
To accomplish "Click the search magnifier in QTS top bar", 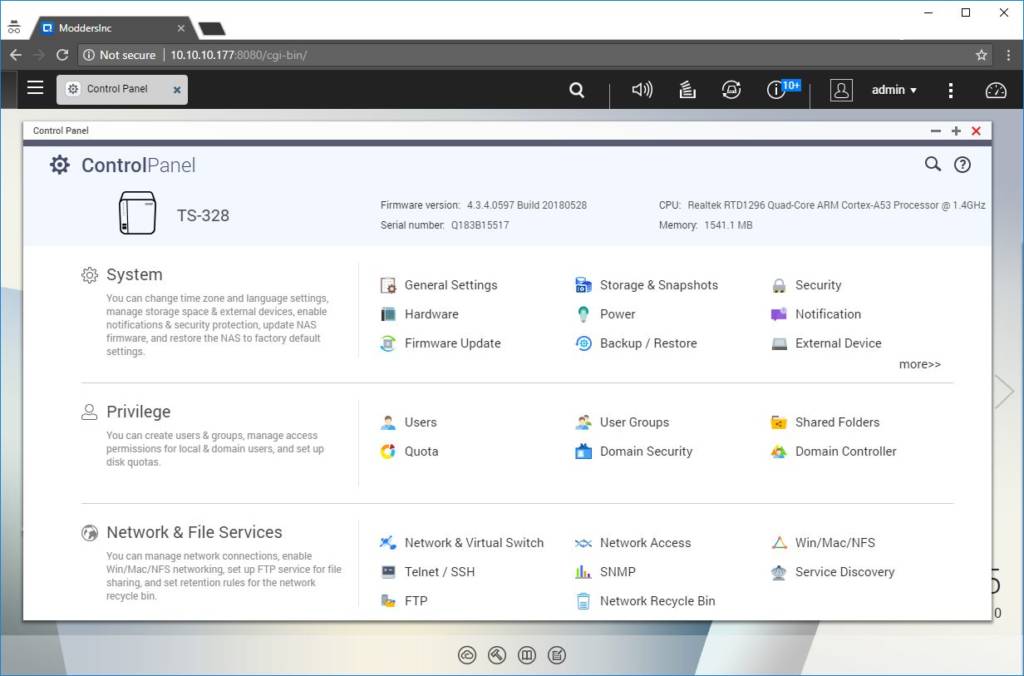I will click(x=577, y=89).
